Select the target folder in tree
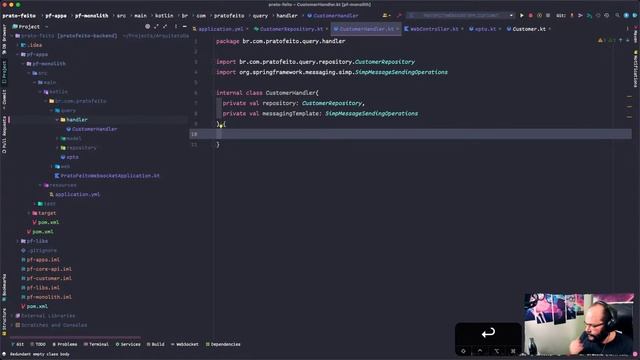 [47, 213]
